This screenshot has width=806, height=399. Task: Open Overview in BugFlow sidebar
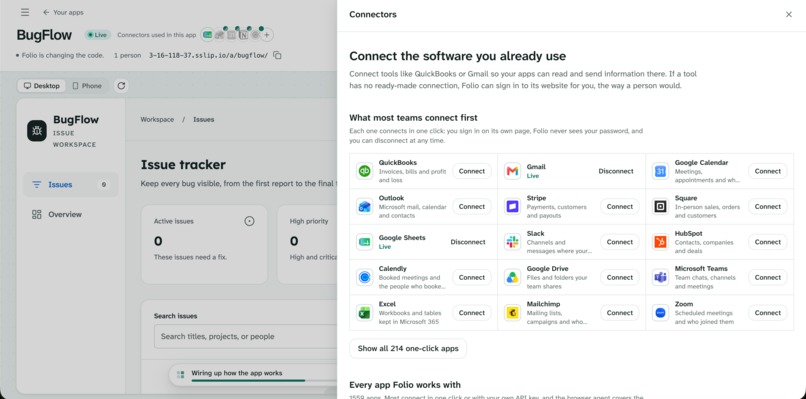coord(70,214)
